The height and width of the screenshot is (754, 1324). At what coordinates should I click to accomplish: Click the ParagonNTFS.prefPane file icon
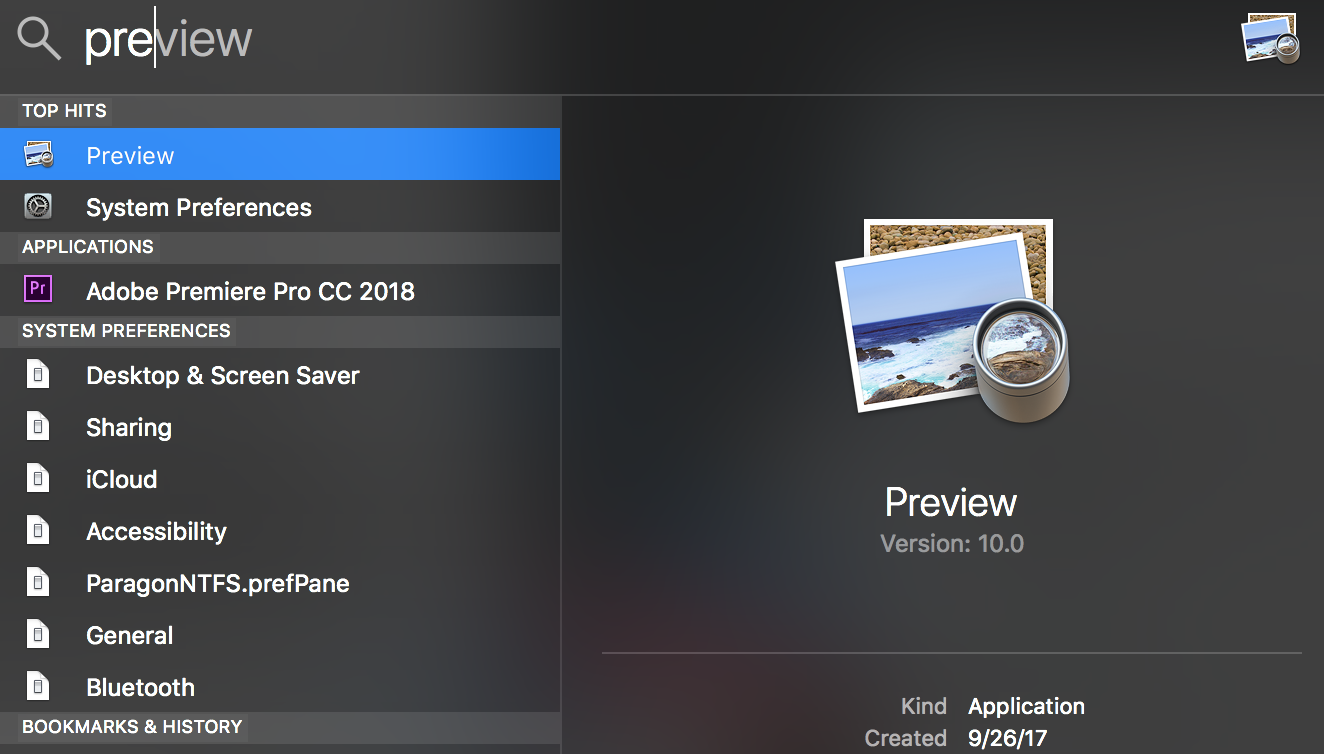click(x=38, y=583)
